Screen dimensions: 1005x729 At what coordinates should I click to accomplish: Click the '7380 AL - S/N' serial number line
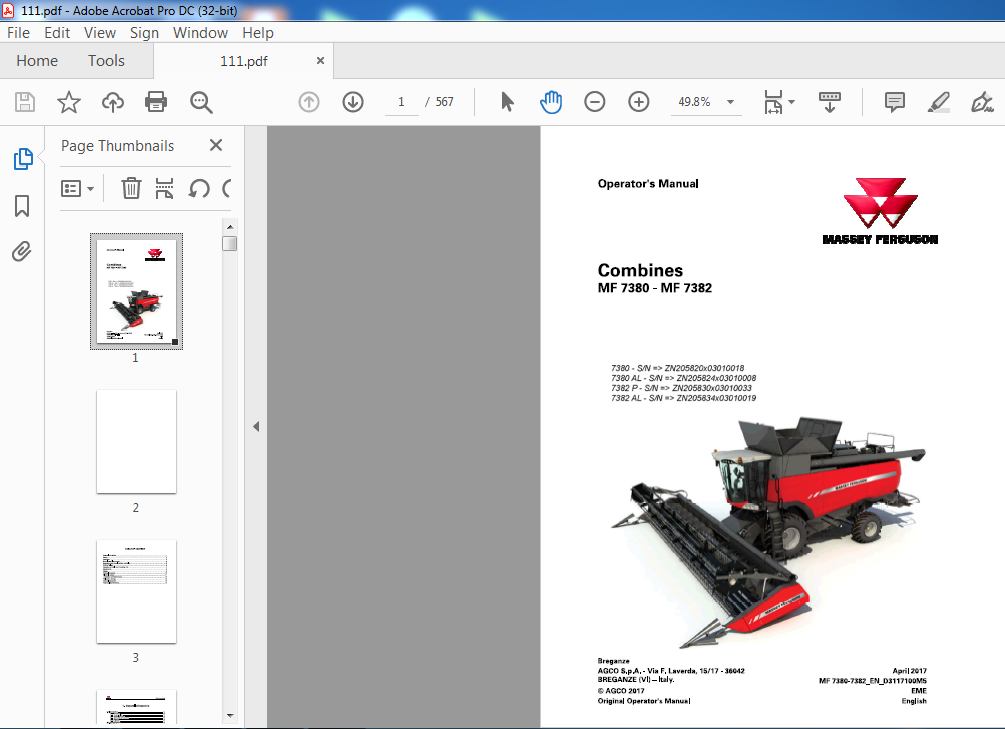click(x=683, y=378)
